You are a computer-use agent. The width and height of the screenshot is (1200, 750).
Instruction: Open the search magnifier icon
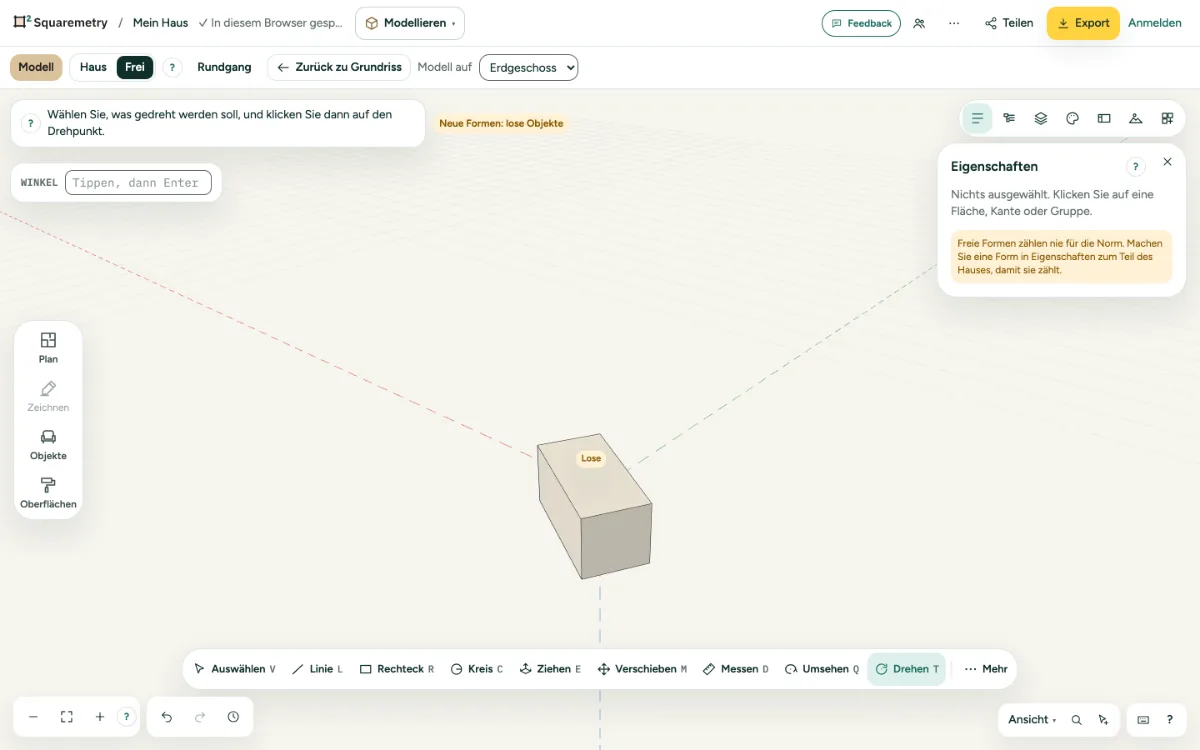tap(1077, 720)
